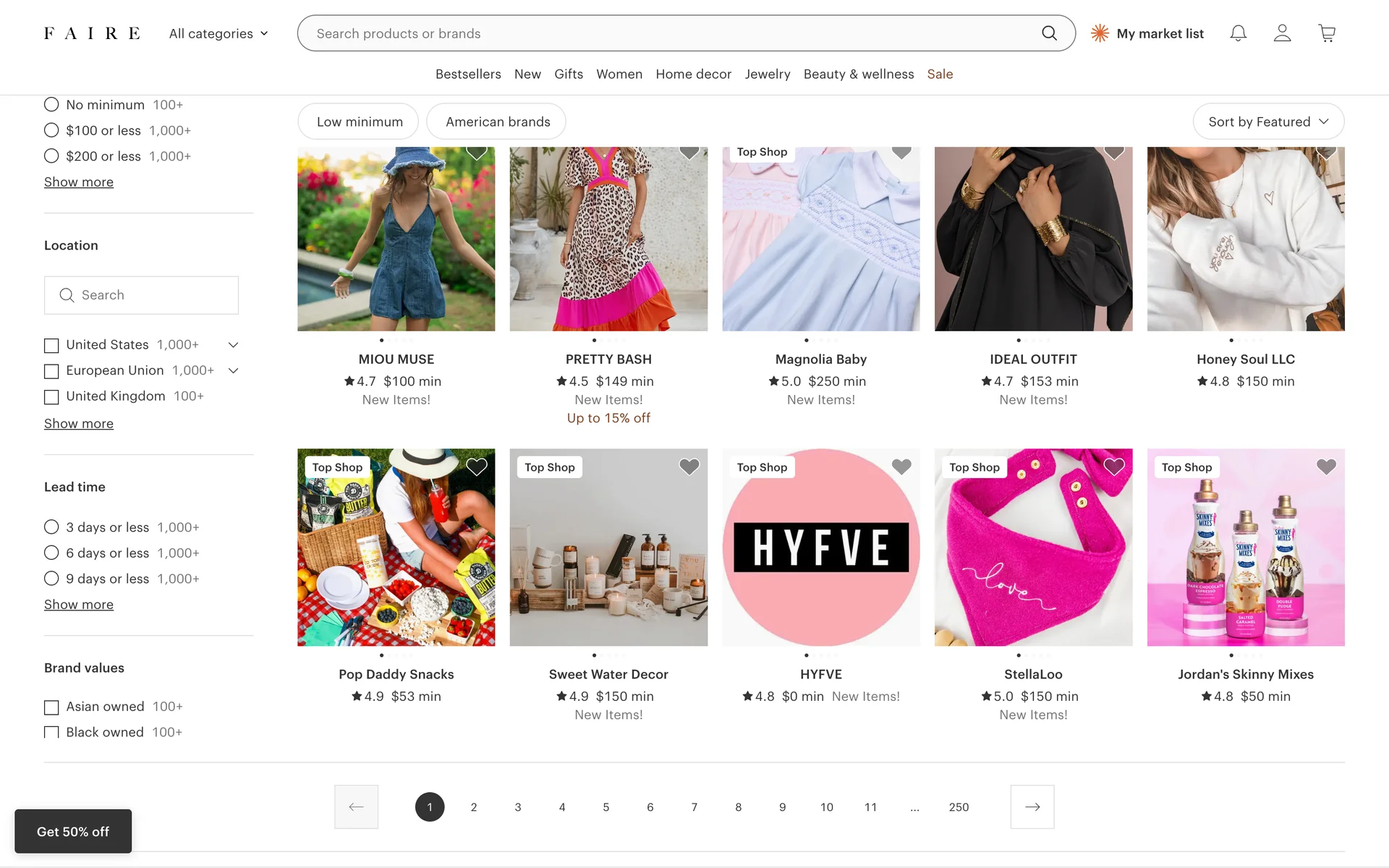Open the Sort by Featured dropdown

[1267, 122]
